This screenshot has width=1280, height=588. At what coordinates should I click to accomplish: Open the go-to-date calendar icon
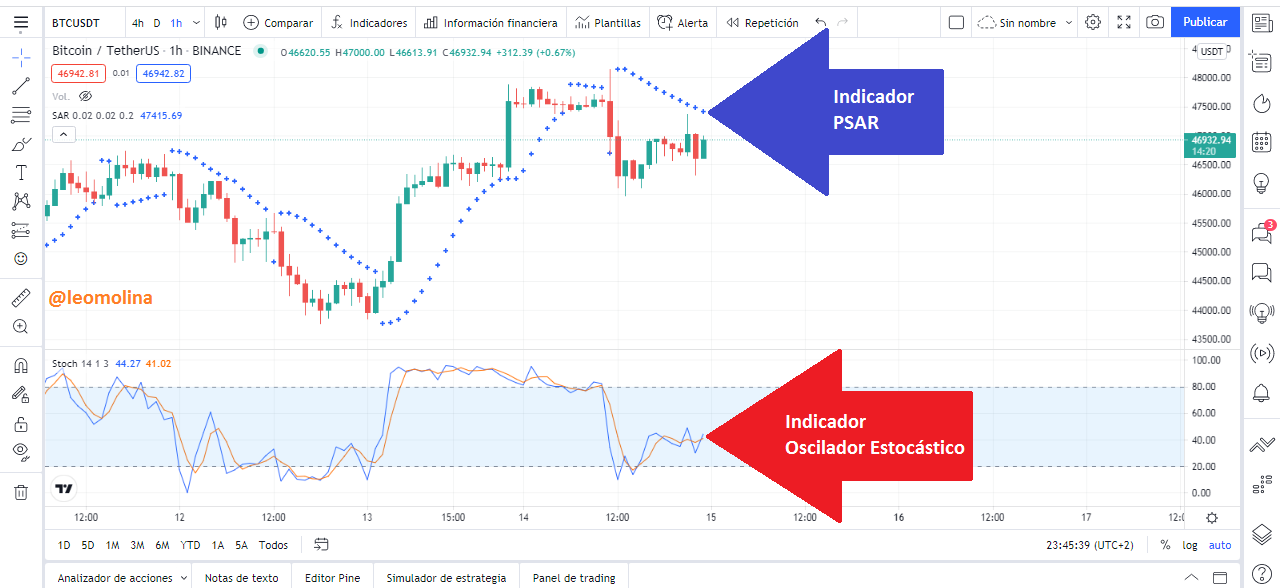[x=321, y=545]
